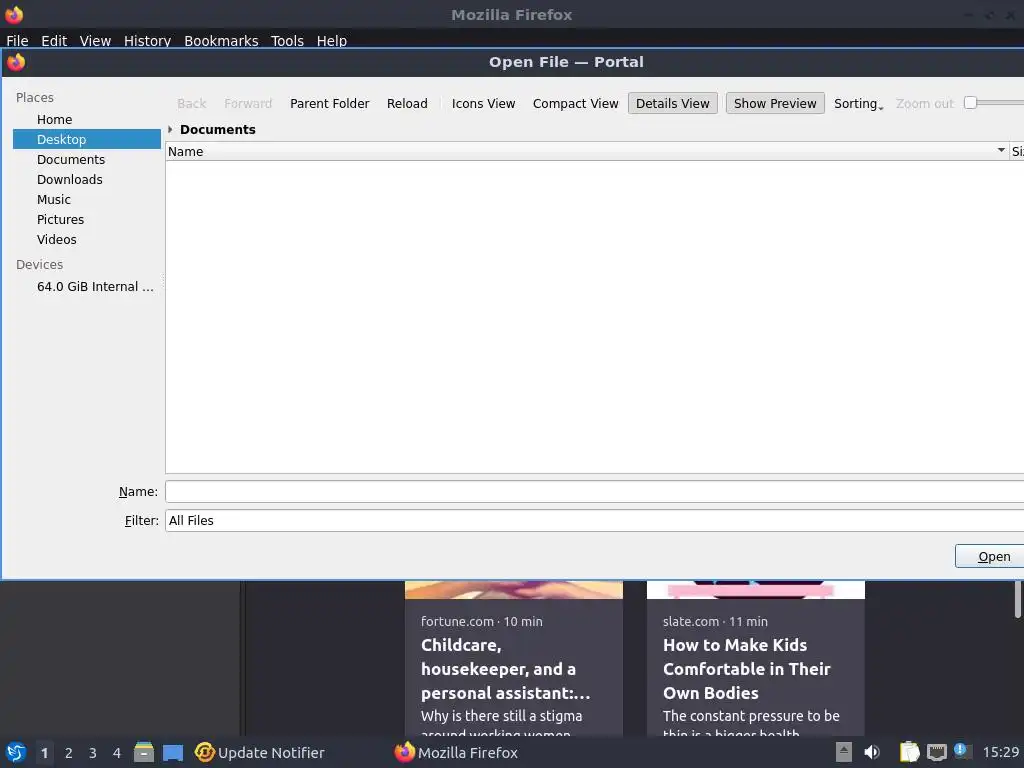
Task: Click the network monitor tray icon
Action: pos(936,752)
